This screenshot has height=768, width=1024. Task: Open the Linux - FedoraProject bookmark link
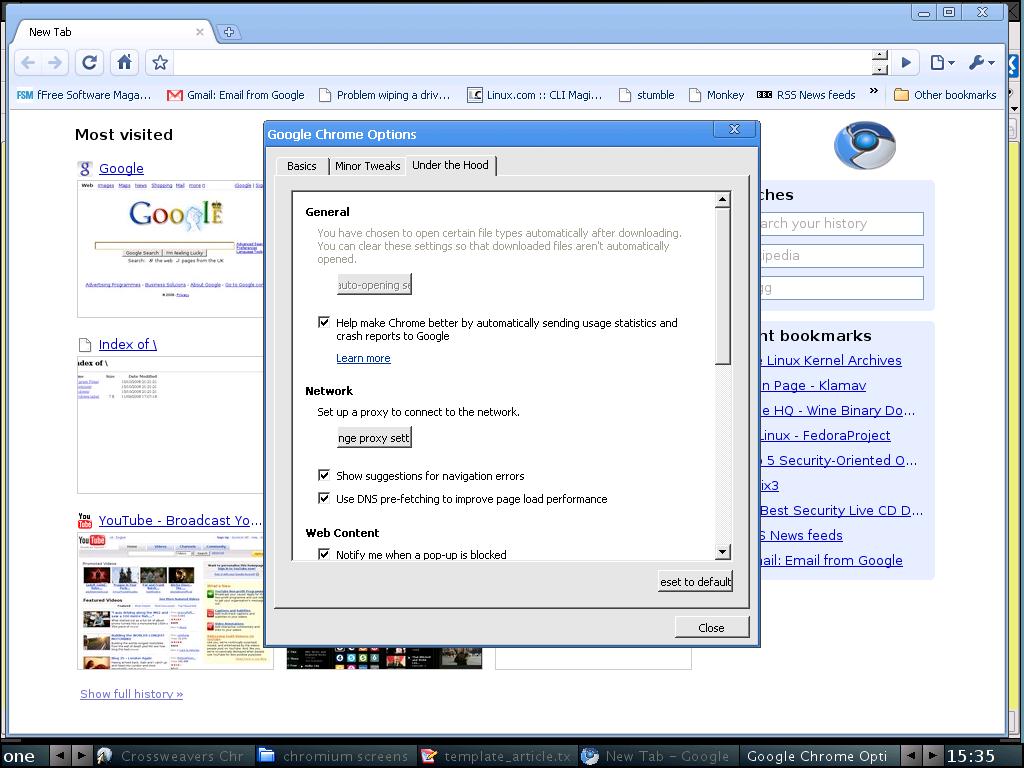tap(825, 436)
